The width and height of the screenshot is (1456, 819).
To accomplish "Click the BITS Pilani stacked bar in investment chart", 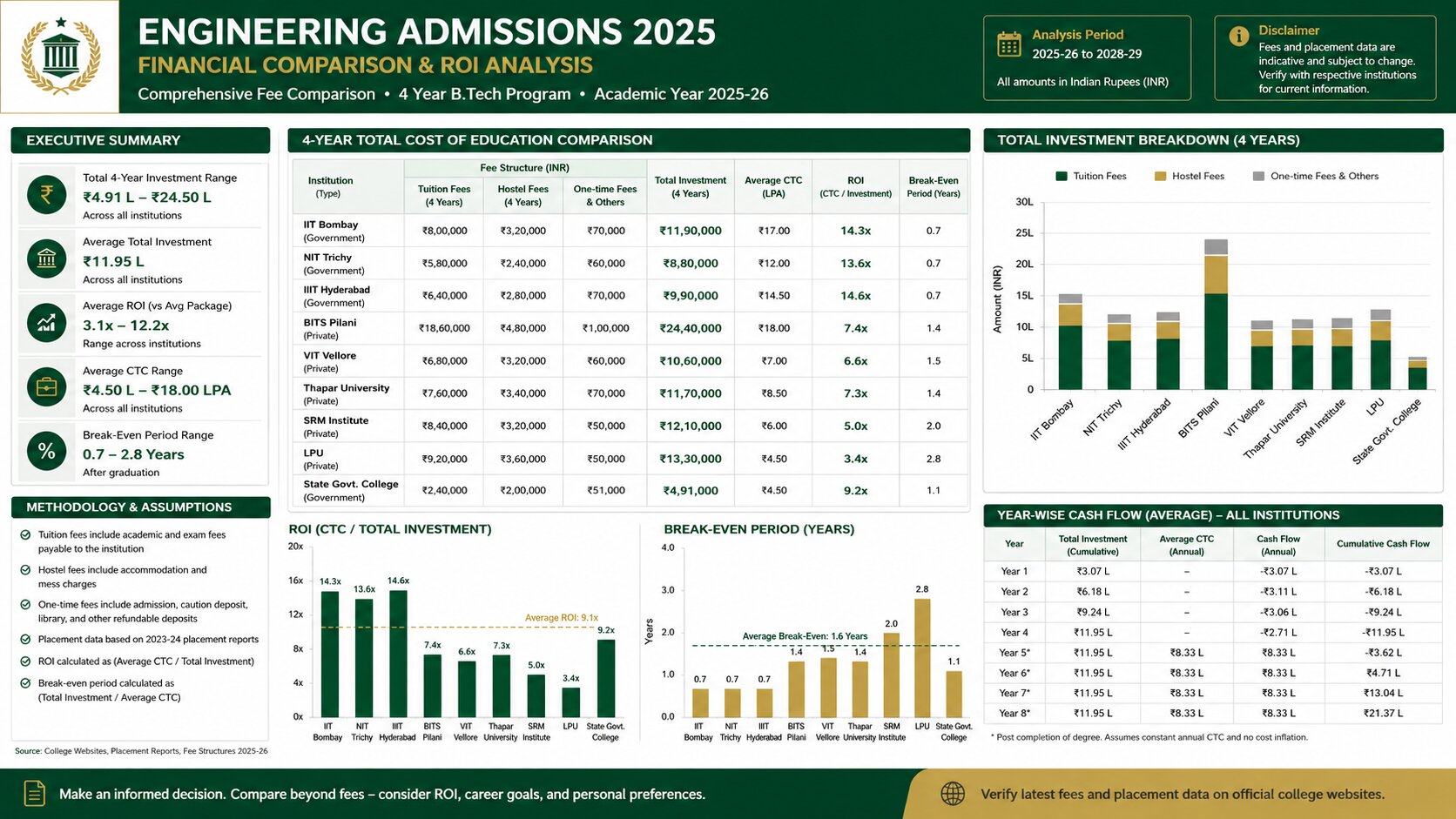I will [1216, 314].
